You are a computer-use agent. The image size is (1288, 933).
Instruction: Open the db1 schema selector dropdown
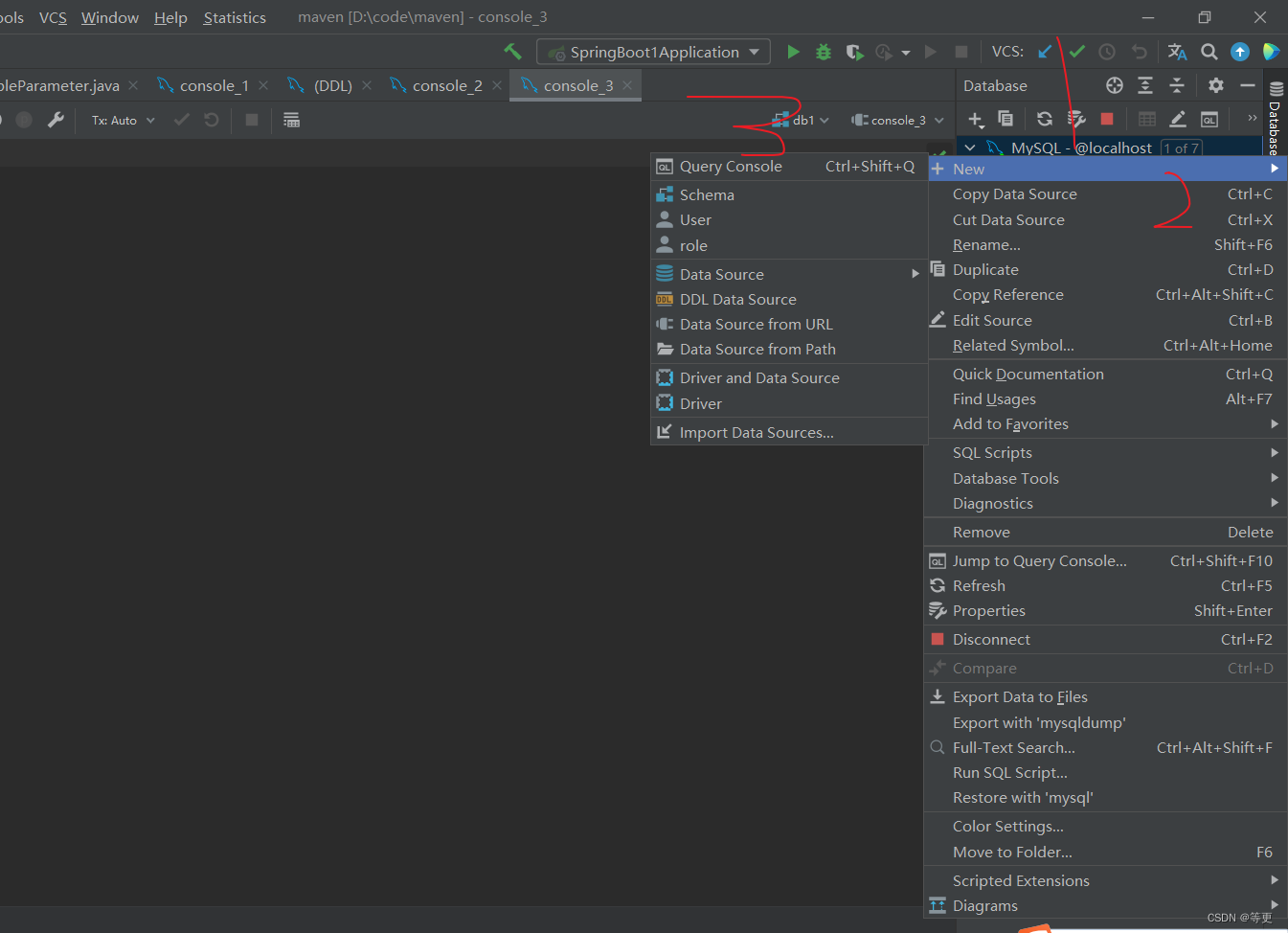(x=802, y=120)
